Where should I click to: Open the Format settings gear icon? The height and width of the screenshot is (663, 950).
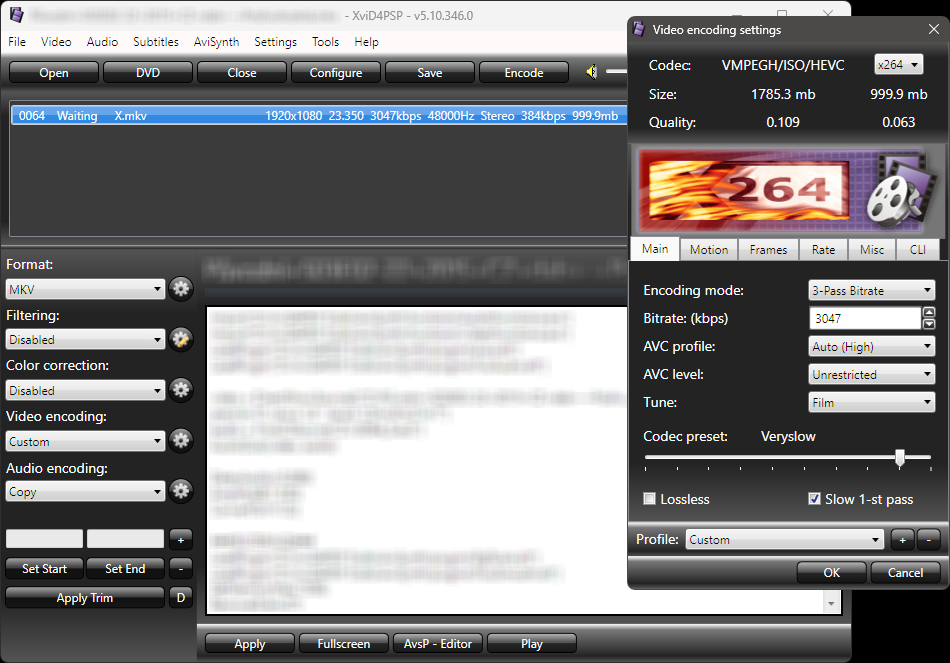[x=181, y=288]
